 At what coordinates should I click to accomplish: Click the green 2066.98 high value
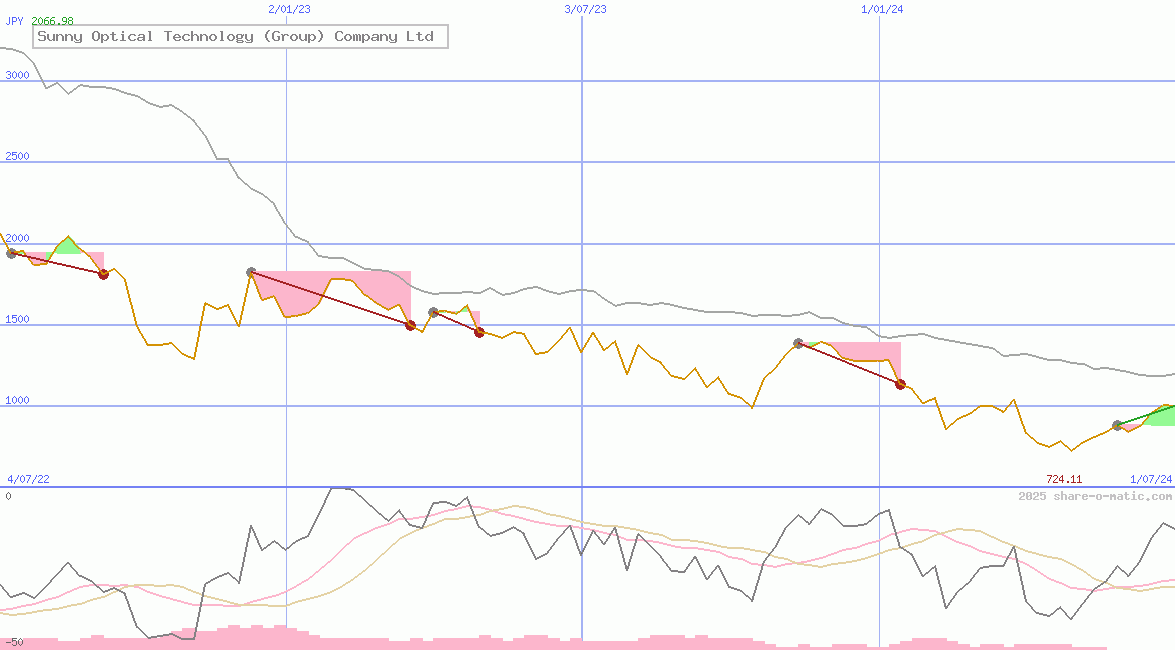tap(52, 21)
